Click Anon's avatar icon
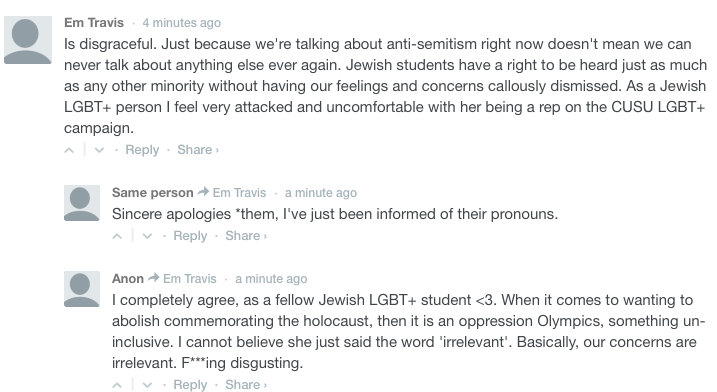The height and width of the screenshot is (392, 717). (x=82, y=289)
